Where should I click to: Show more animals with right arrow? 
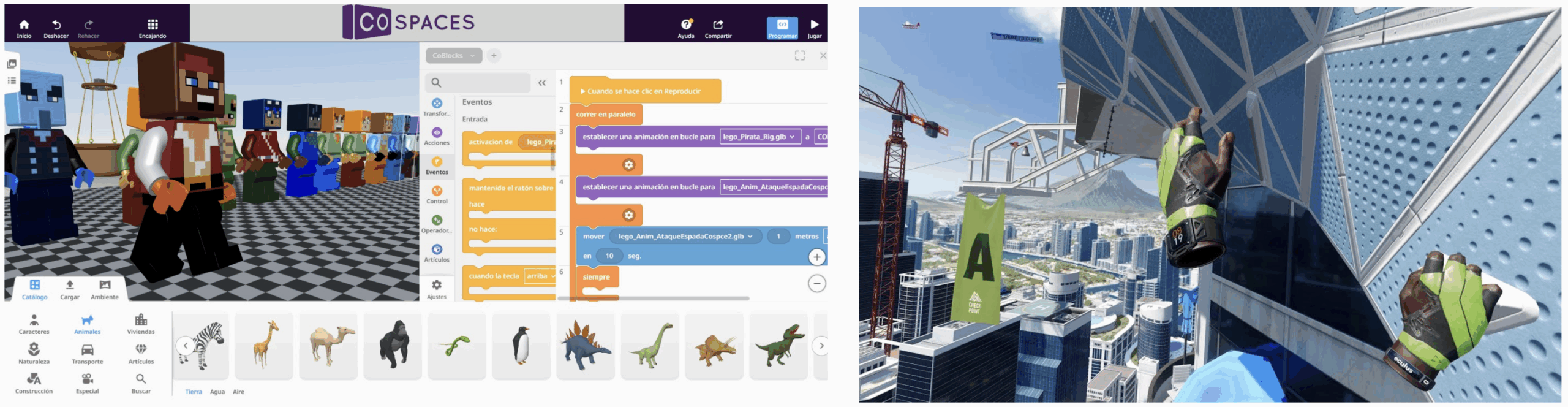[x=821, y=346]
